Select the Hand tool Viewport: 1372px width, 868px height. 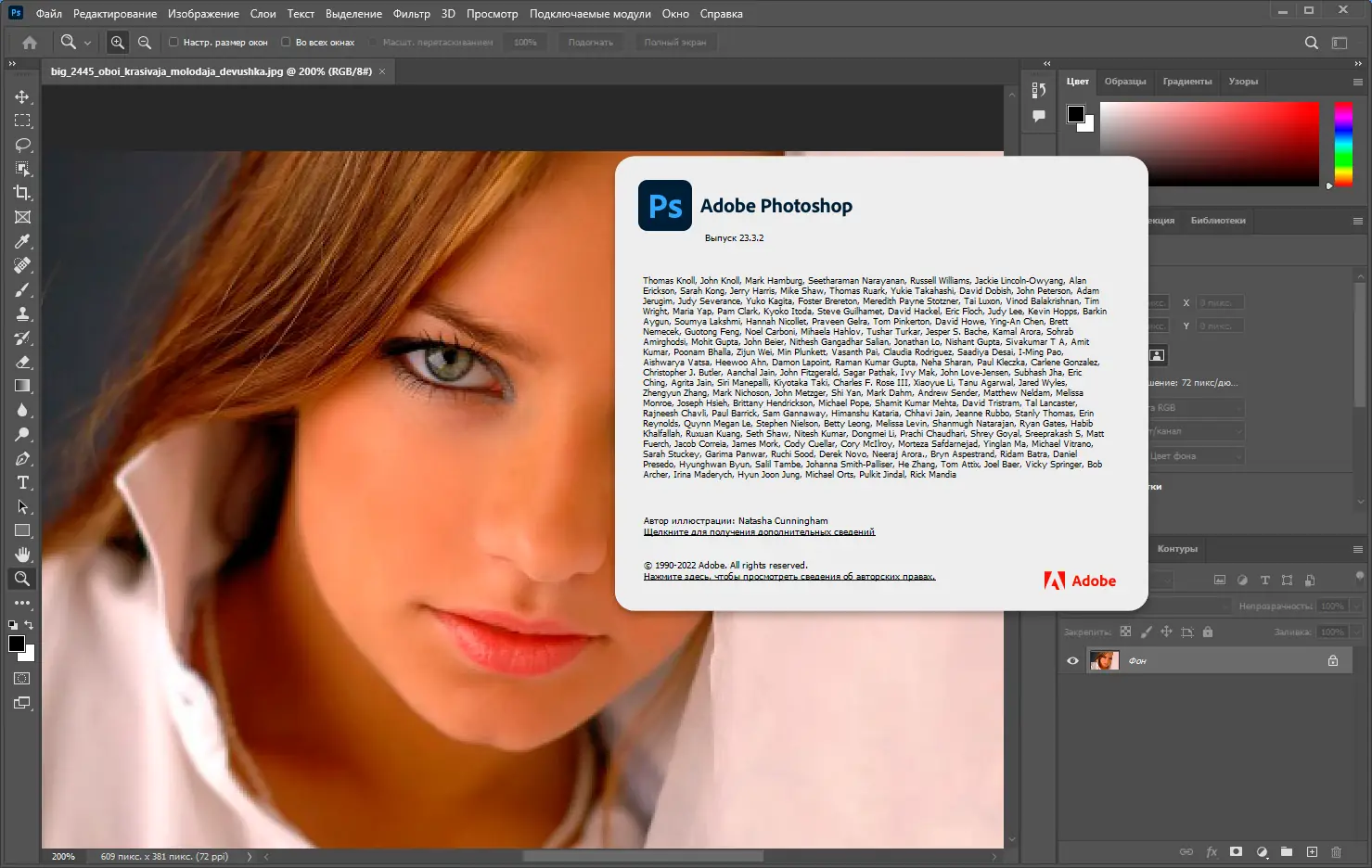[22, 555]
